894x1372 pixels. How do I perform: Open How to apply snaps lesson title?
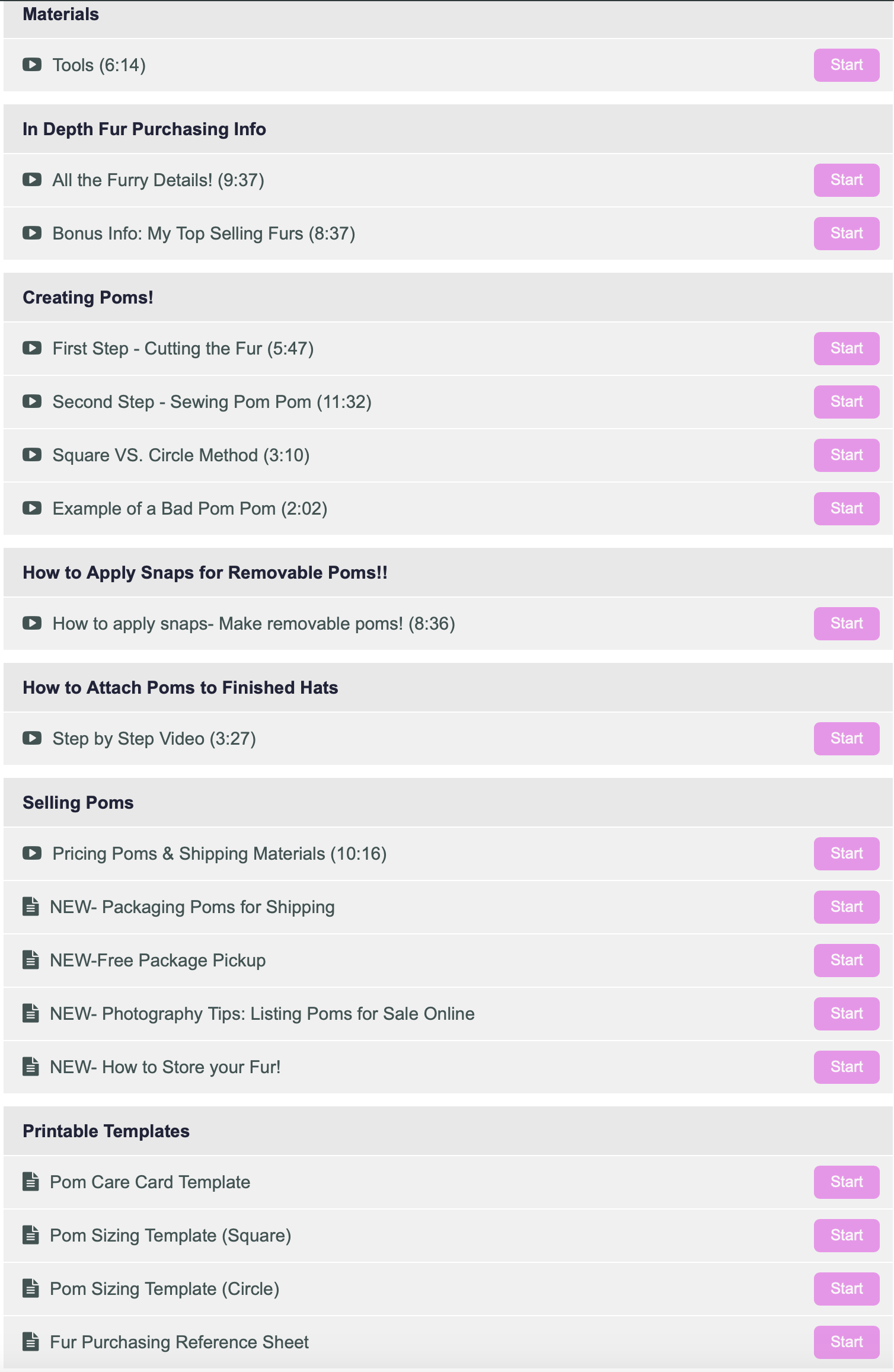pyautogui.click(x=254, y=623)
